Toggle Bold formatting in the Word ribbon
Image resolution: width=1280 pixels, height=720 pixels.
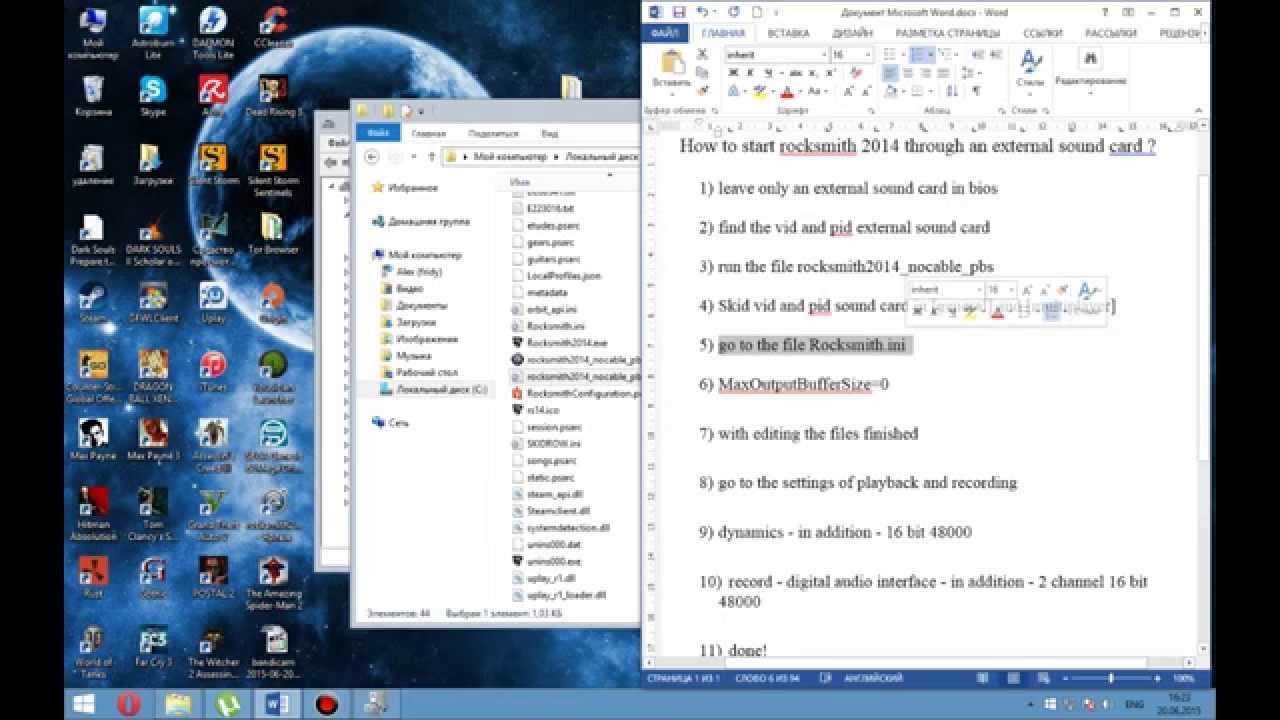click(733, 73)
